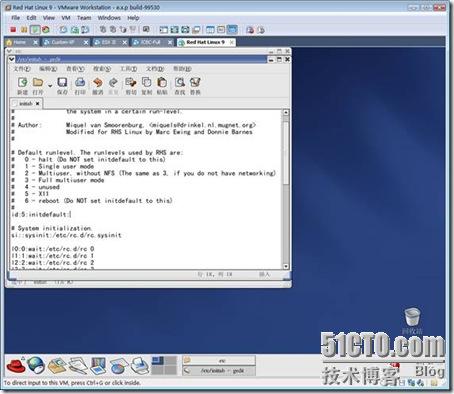Open the VMware Help menu
The height and width of the screenshot is (394, 454).
(x=133, y=18)
